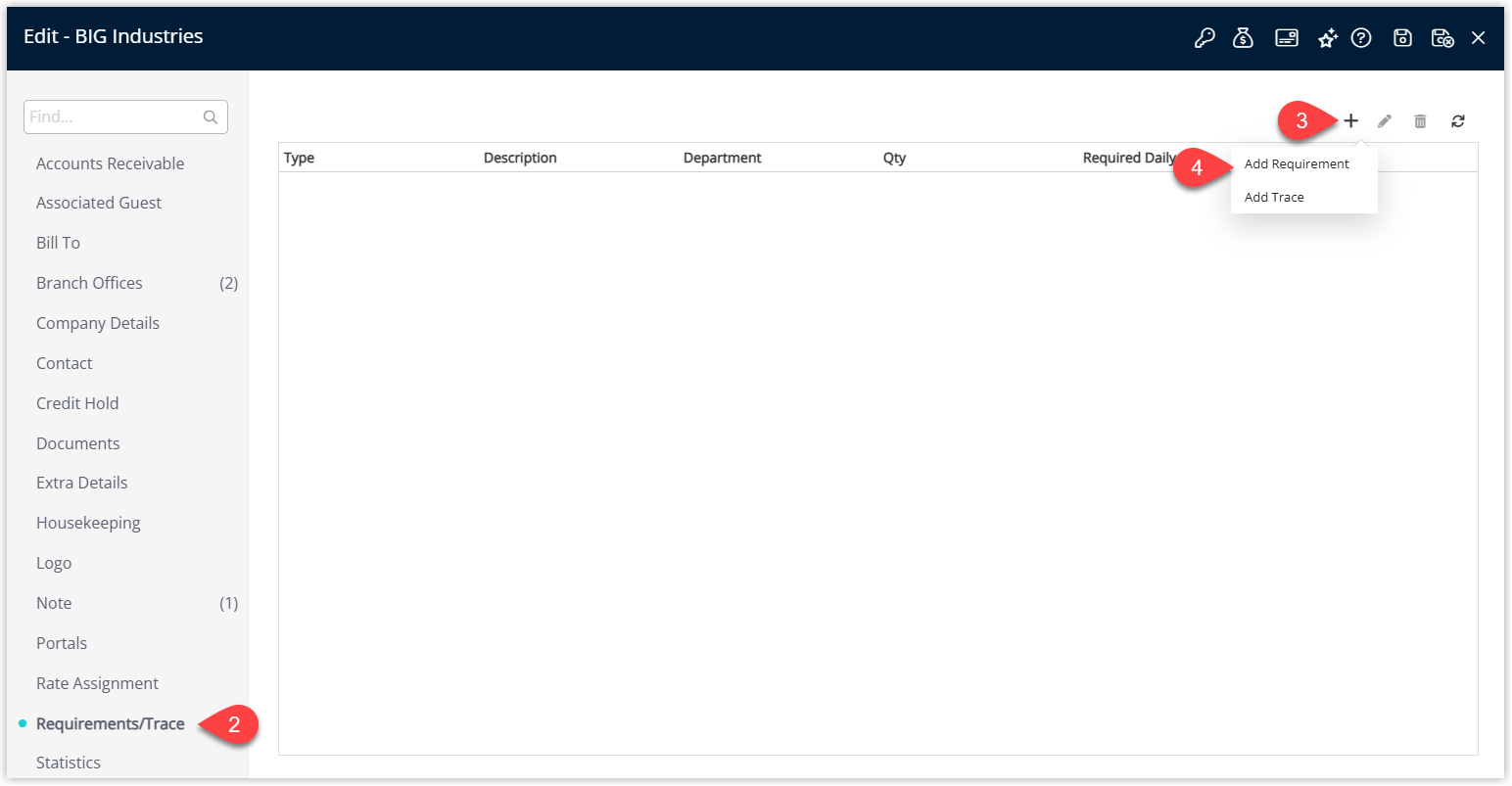The height and width of the screenshot is (786, 1512).
Task: Click the sparkling star icon
Action: 1327,38
